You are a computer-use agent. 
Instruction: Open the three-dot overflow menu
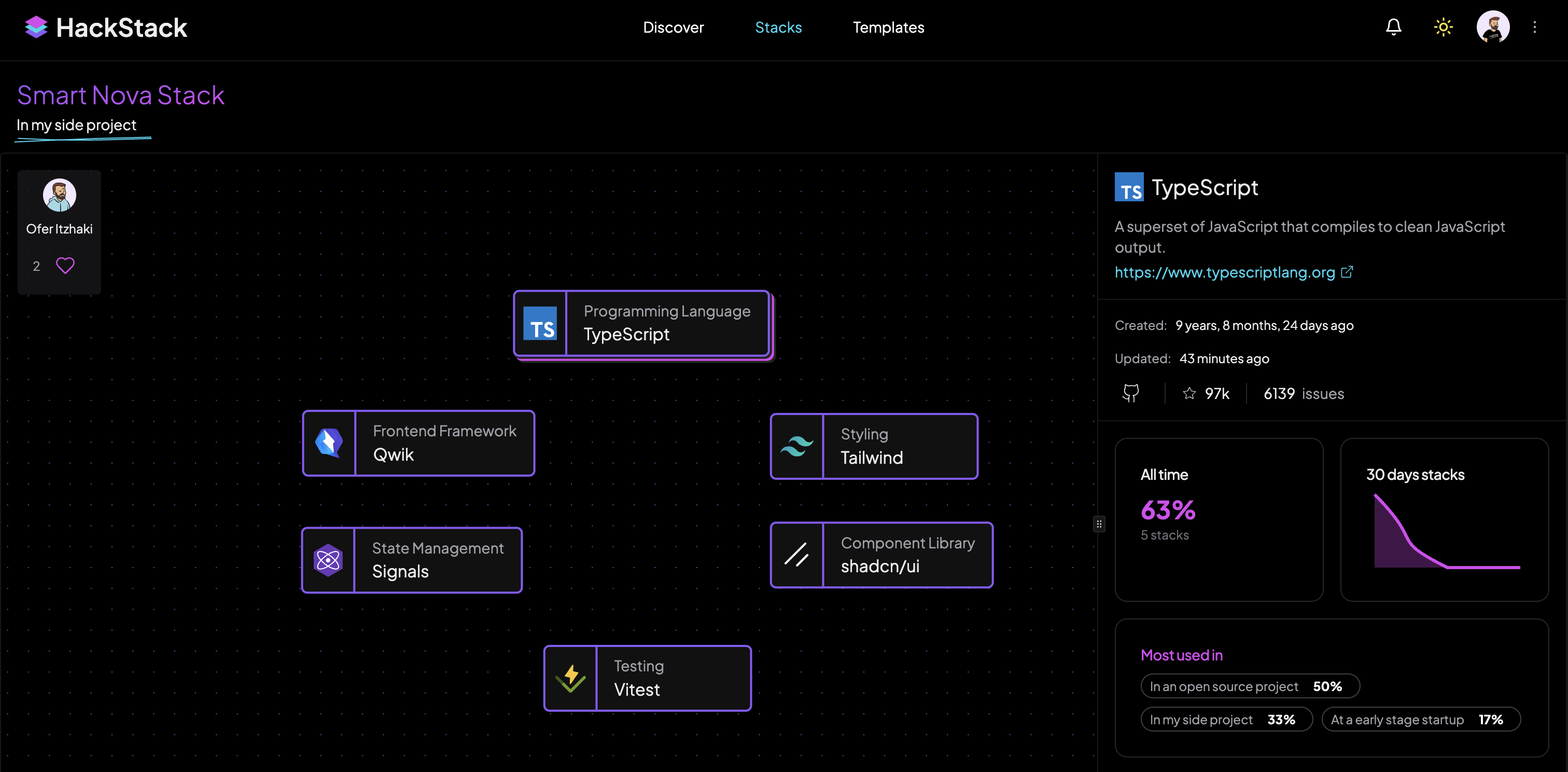point(1535,27)
